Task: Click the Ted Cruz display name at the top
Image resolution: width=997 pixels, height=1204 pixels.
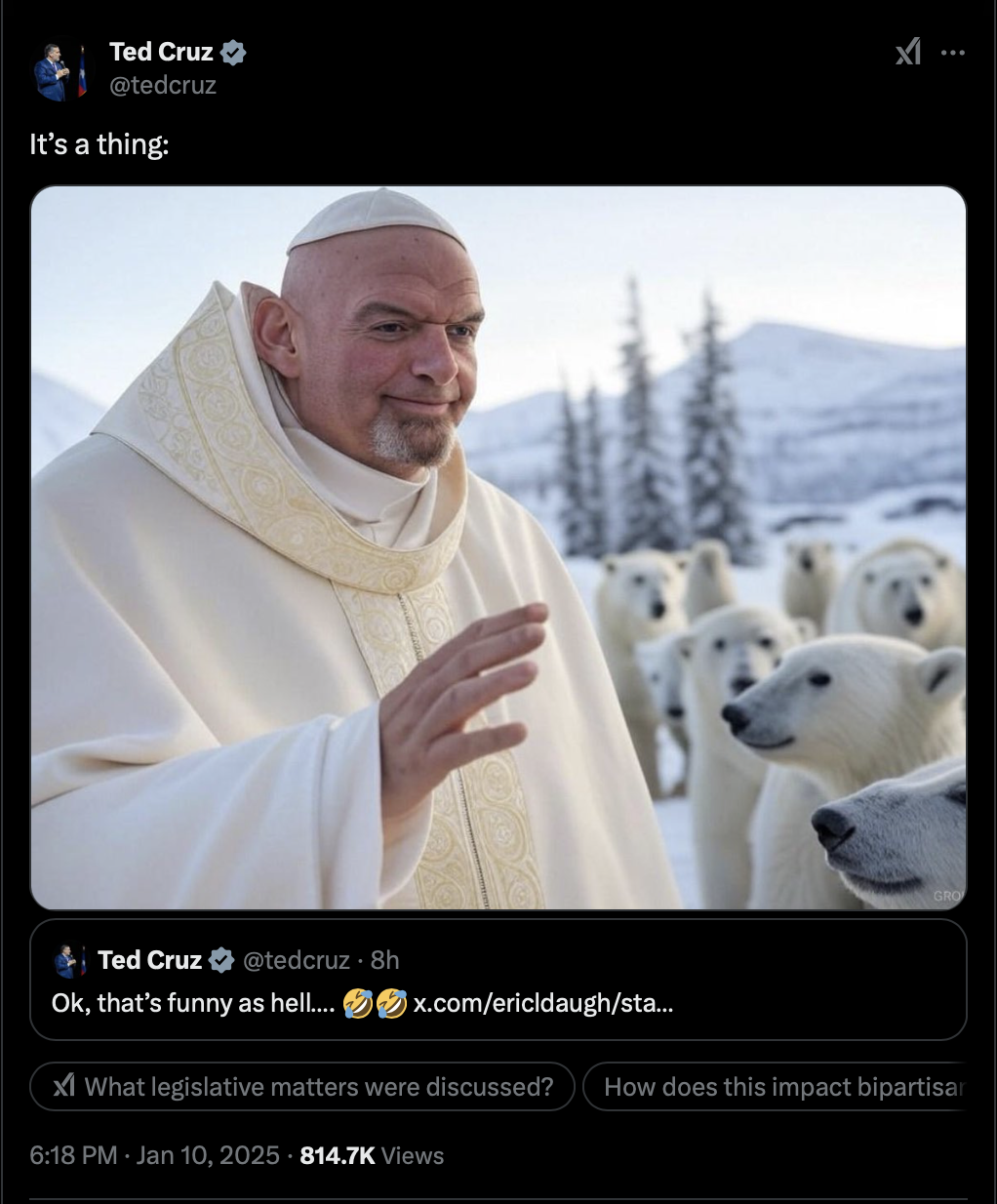Action: pyautogui.click(x=161, y=52)
